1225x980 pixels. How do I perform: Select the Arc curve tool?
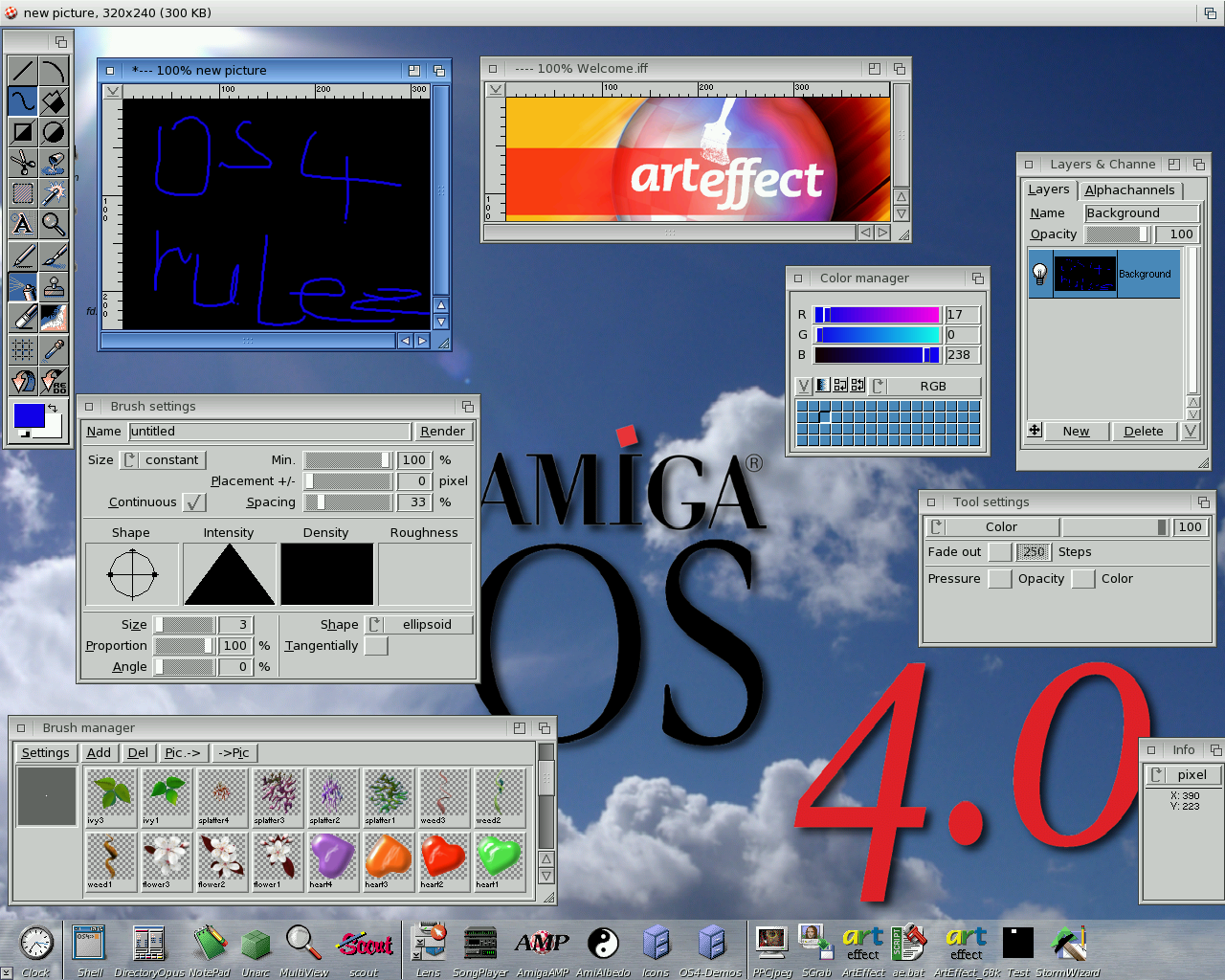coord(54,71)
